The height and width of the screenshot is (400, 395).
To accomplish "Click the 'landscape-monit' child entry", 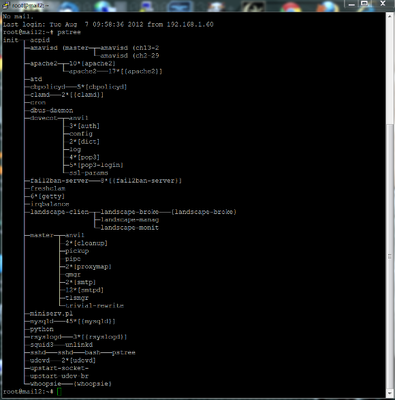I will [x=130, y=227].
